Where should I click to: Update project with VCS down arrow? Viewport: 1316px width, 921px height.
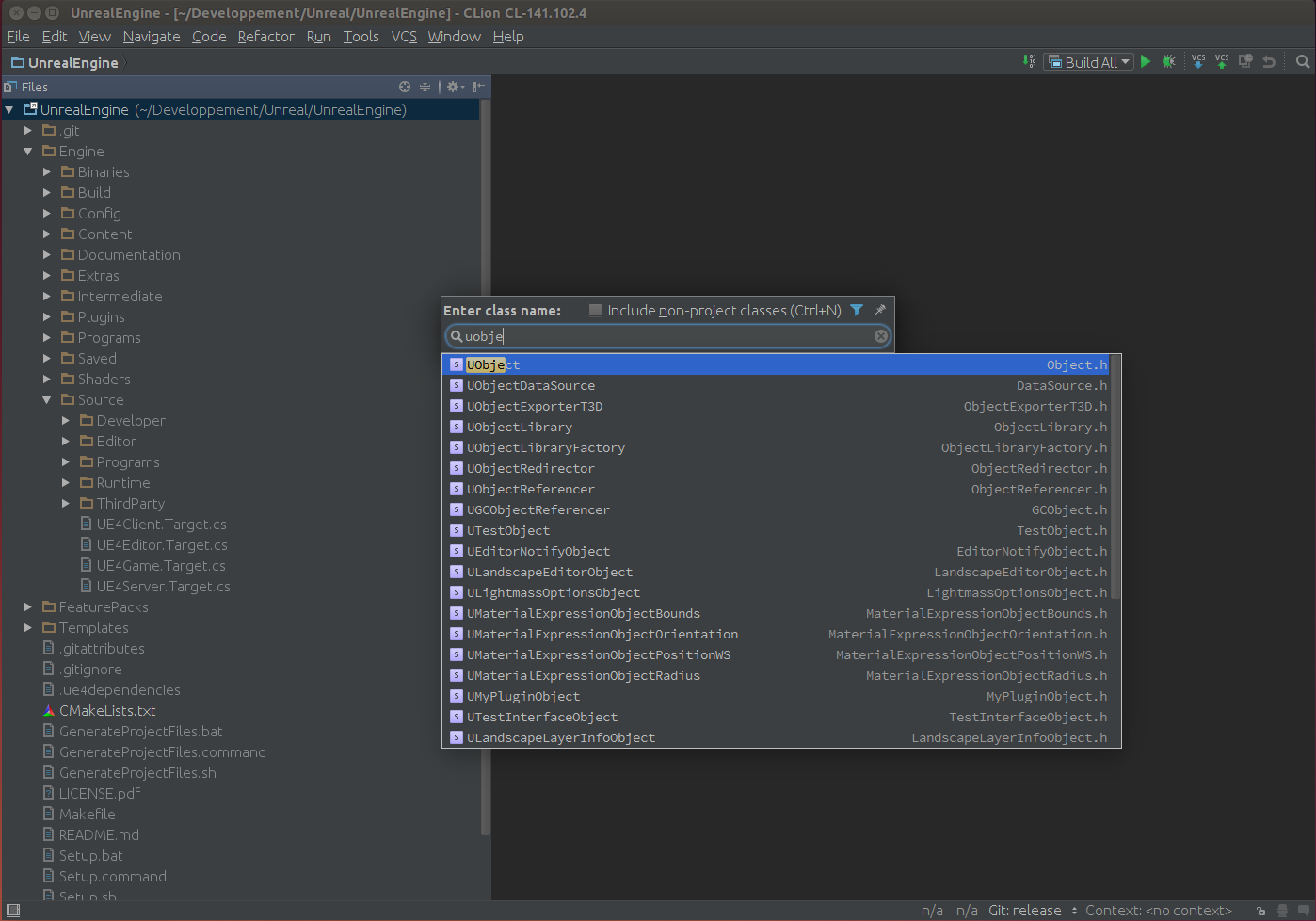point(1198,61)
